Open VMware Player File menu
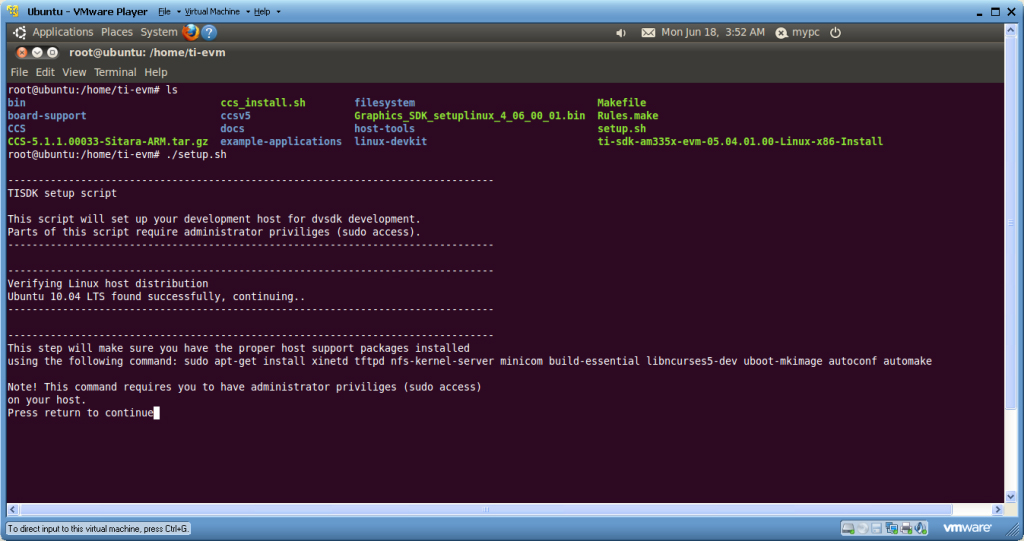This screenshot has width=1024, height=541. coord(165,12)
